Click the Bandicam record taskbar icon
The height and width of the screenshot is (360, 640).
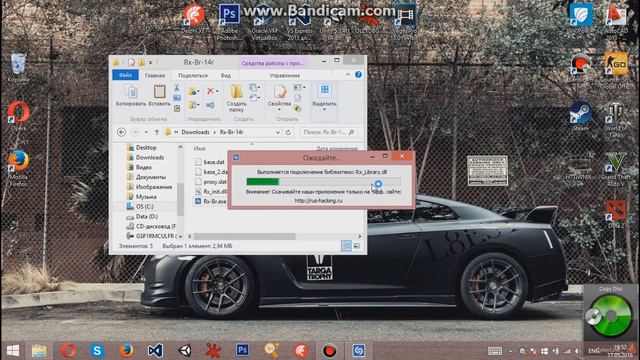tap(329, 350)
